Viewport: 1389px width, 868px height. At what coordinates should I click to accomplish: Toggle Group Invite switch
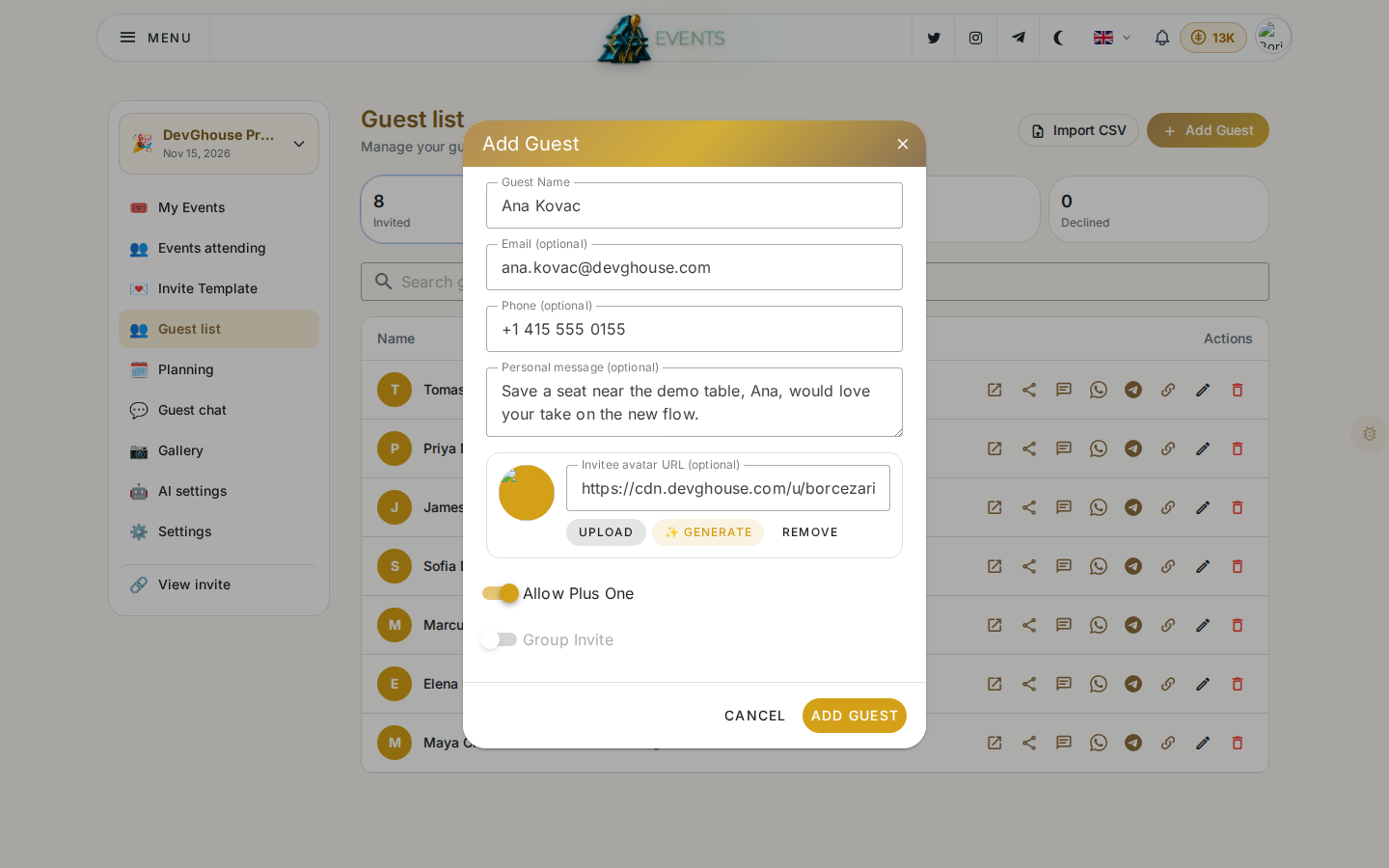coord(501,639)
